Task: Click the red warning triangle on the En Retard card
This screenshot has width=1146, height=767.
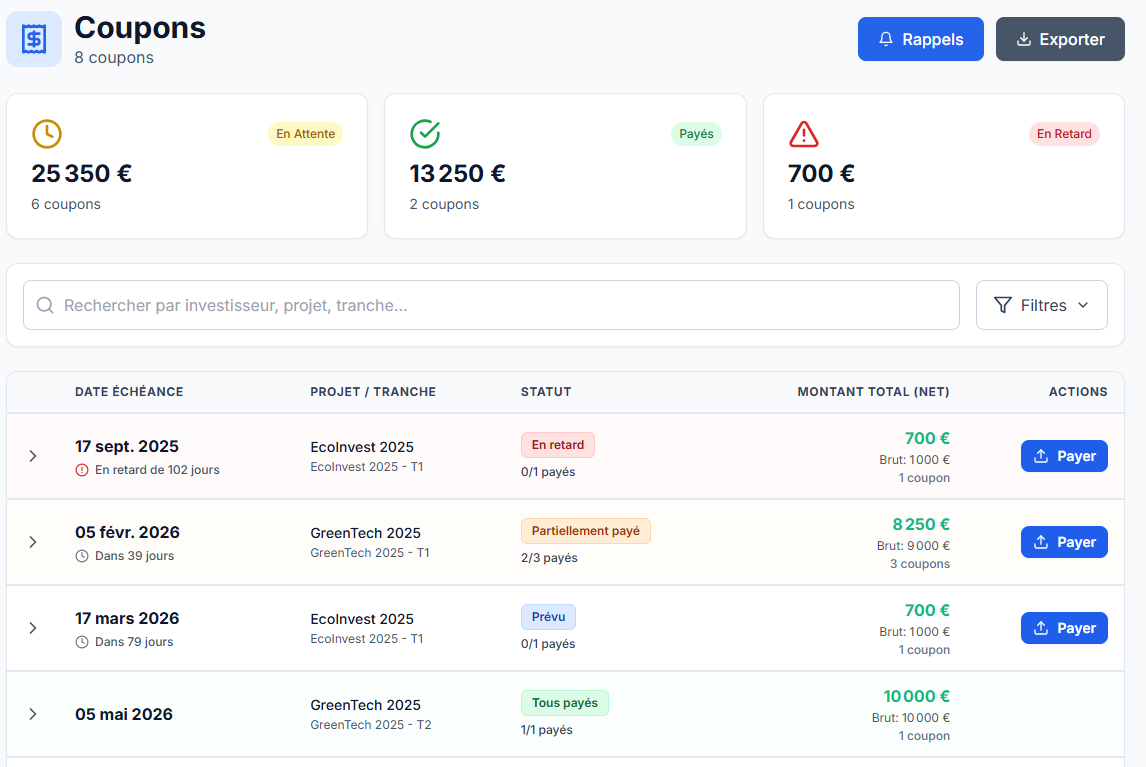Action: coord(802,133)
